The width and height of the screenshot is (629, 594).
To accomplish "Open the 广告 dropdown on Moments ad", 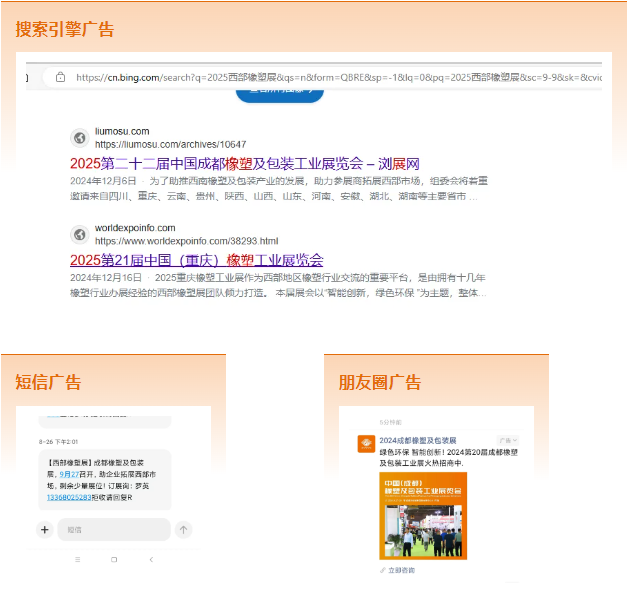I will (508, 440).
